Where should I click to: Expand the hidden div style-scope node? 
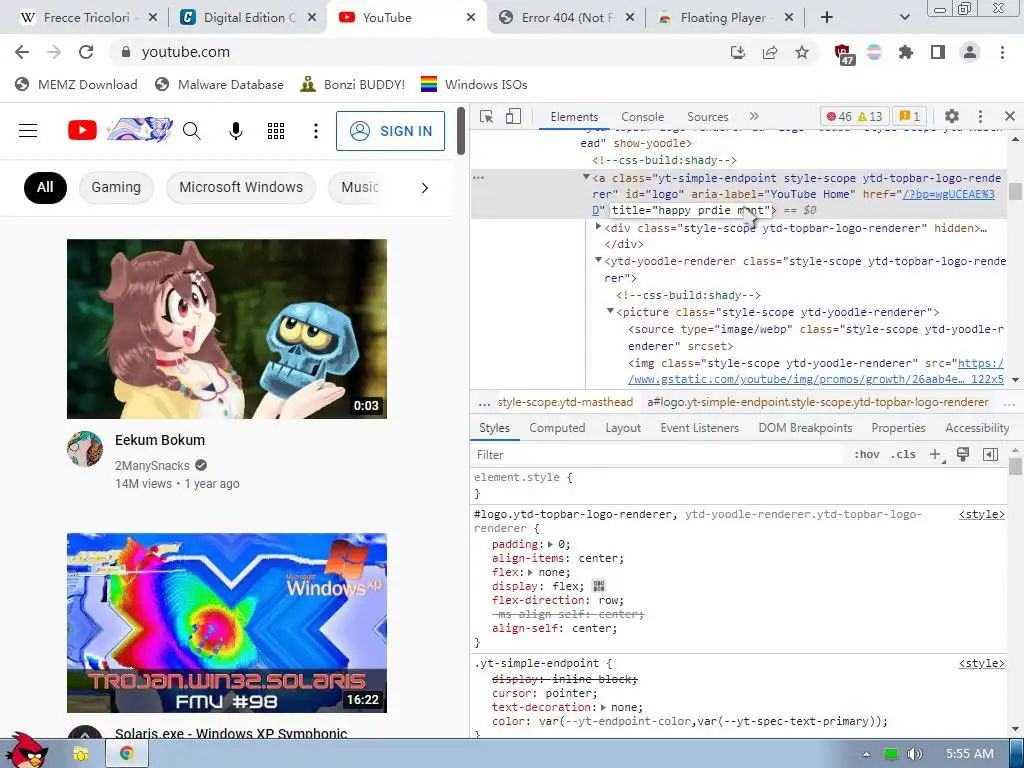598,227
